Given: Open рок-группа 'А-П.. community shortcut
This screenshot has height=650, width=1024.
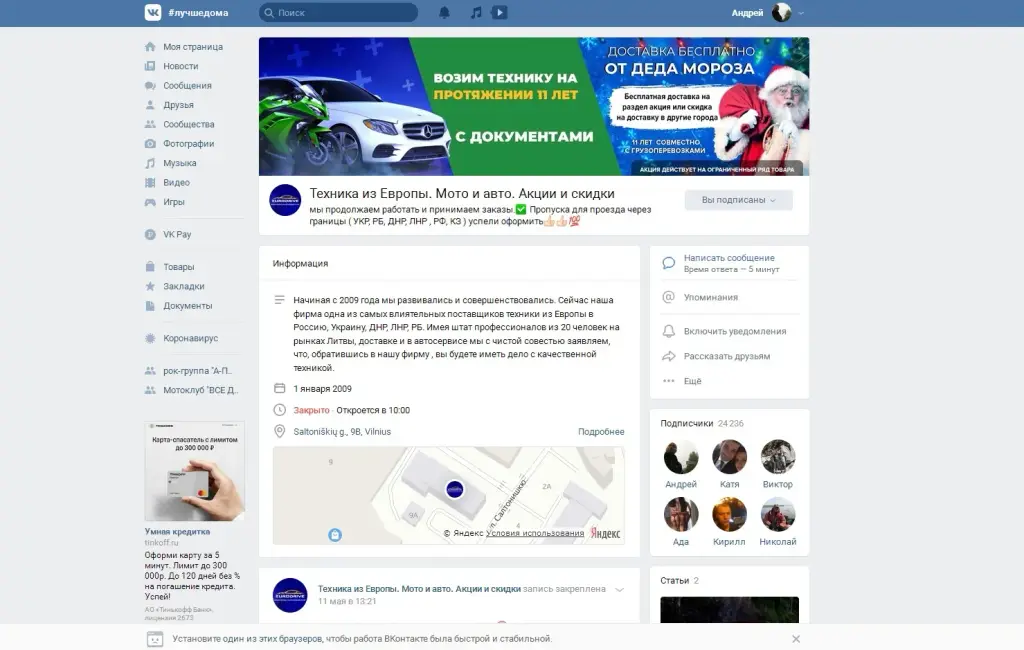Looking at the screenshot, I should [197, 370].
